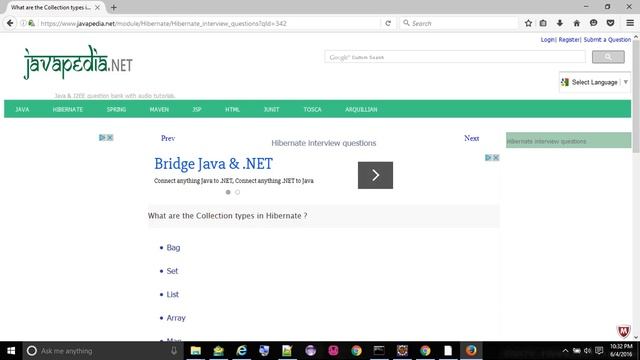
Task: Click the Submit a Question link
Action: 607,40
